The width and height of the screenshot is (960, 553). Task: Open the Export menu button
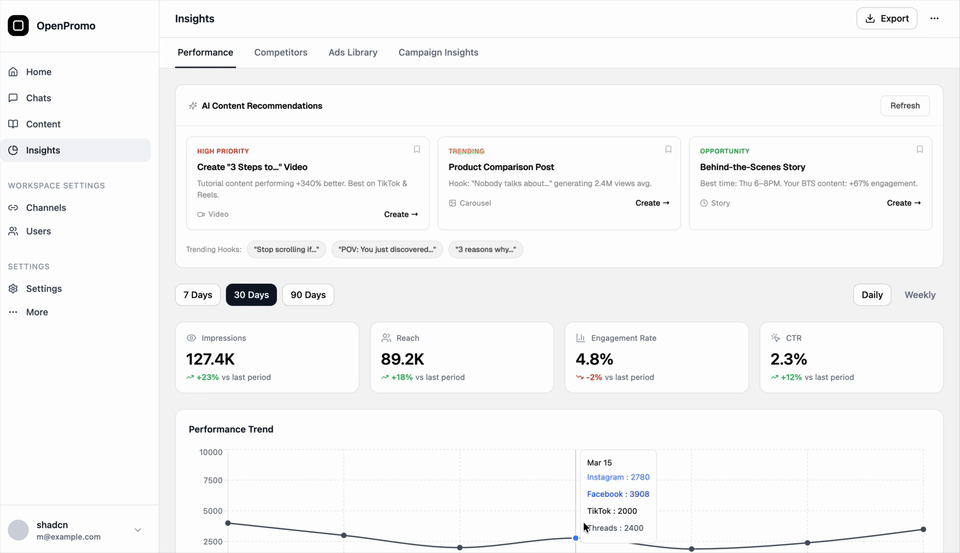(886, 18)
